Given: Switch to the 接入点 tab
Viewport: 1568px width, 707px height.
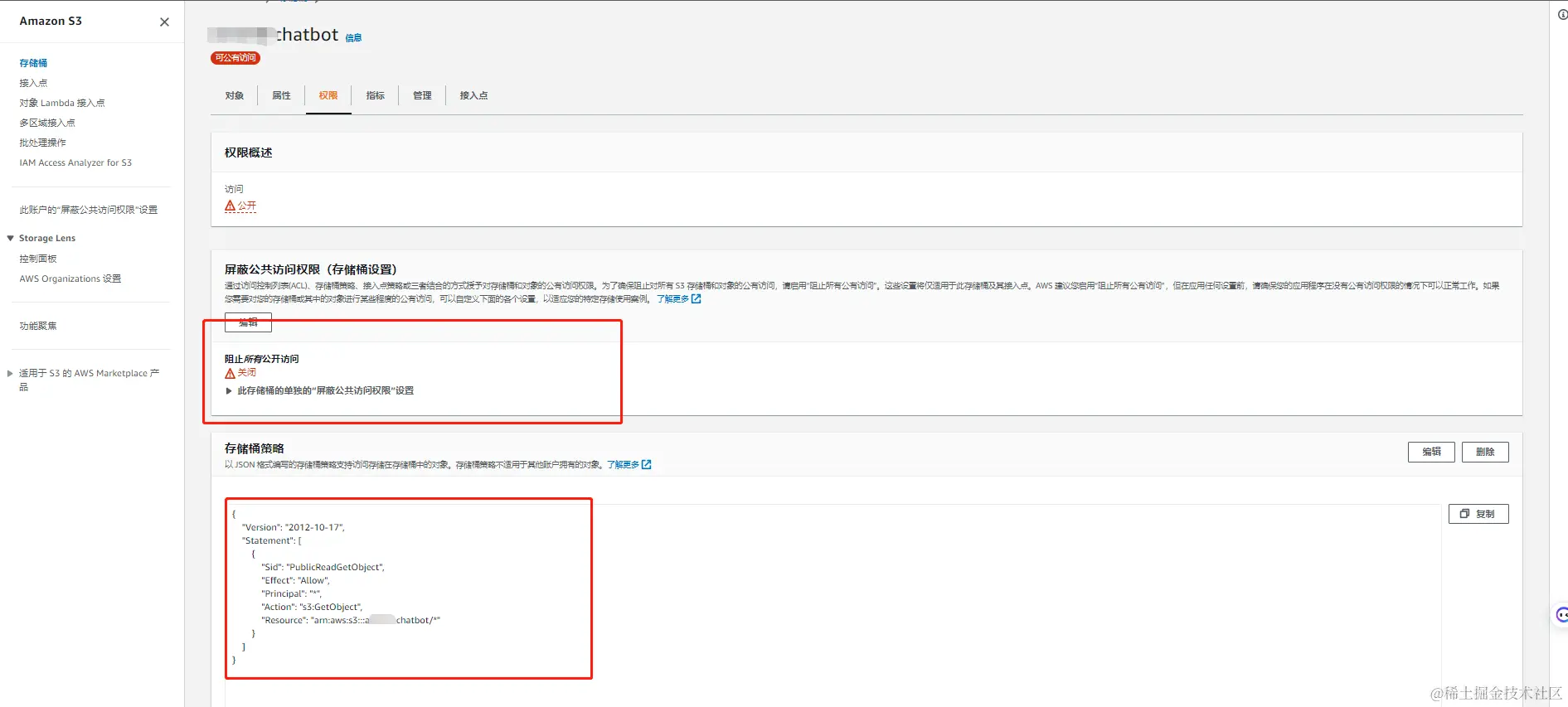Looking at the screenshot, I should 473,95.
